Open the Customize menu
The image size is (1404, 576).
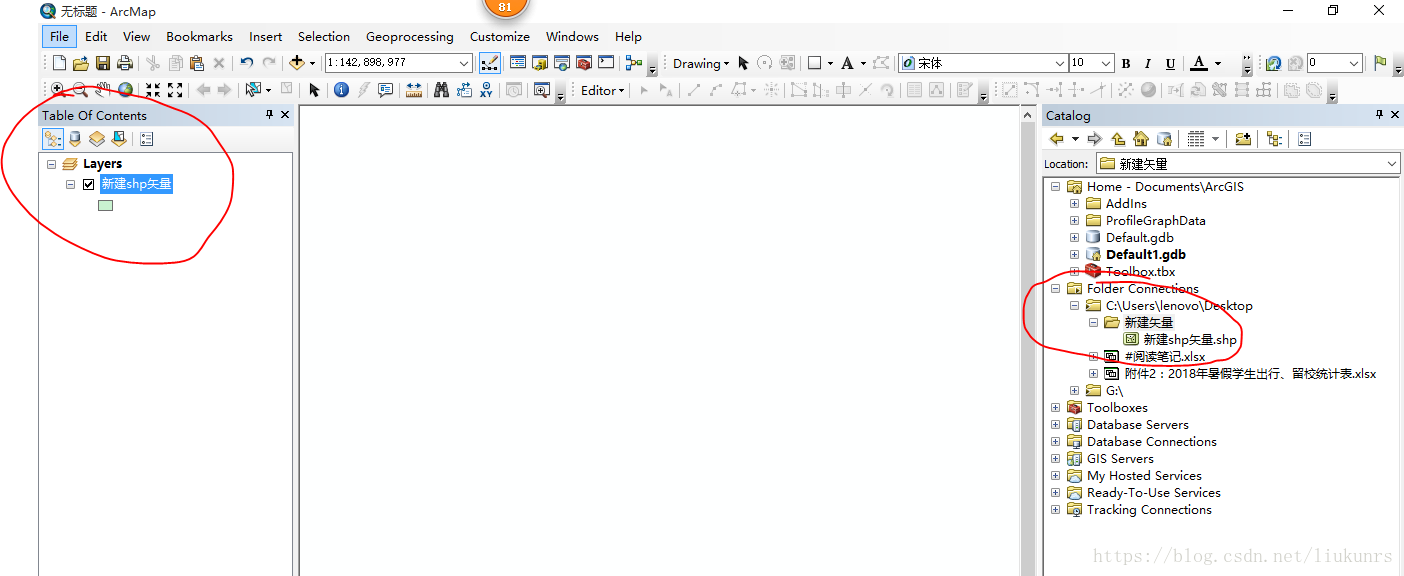(500, 36)
